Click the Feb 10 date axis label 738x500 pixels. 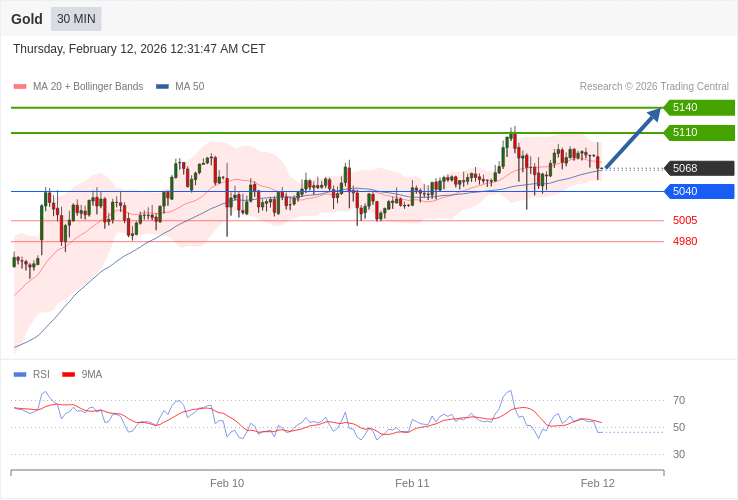coord(227,483)
